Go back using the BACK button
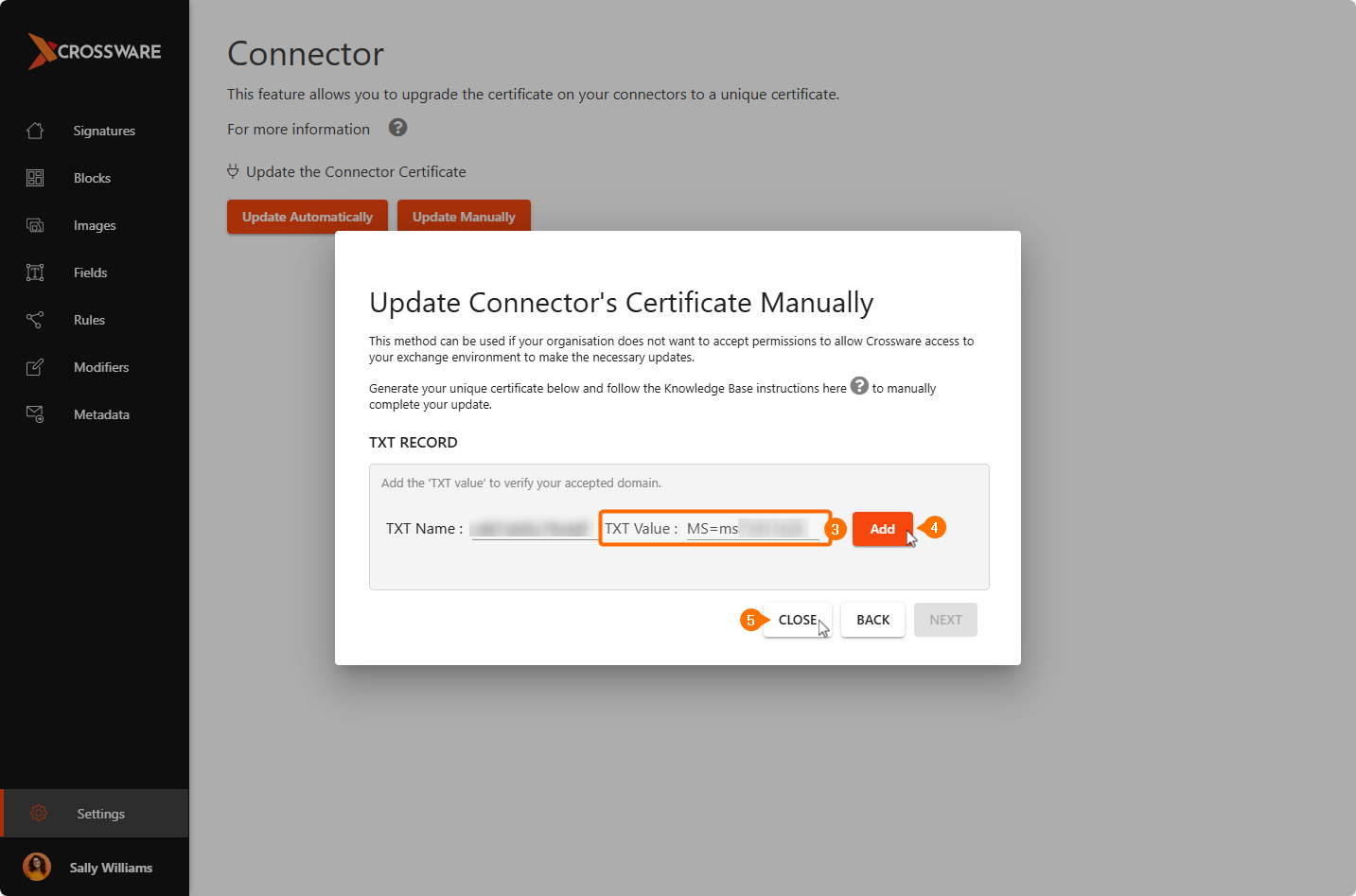This screenshot has width=1356, height=896. [x=872, y=620]
